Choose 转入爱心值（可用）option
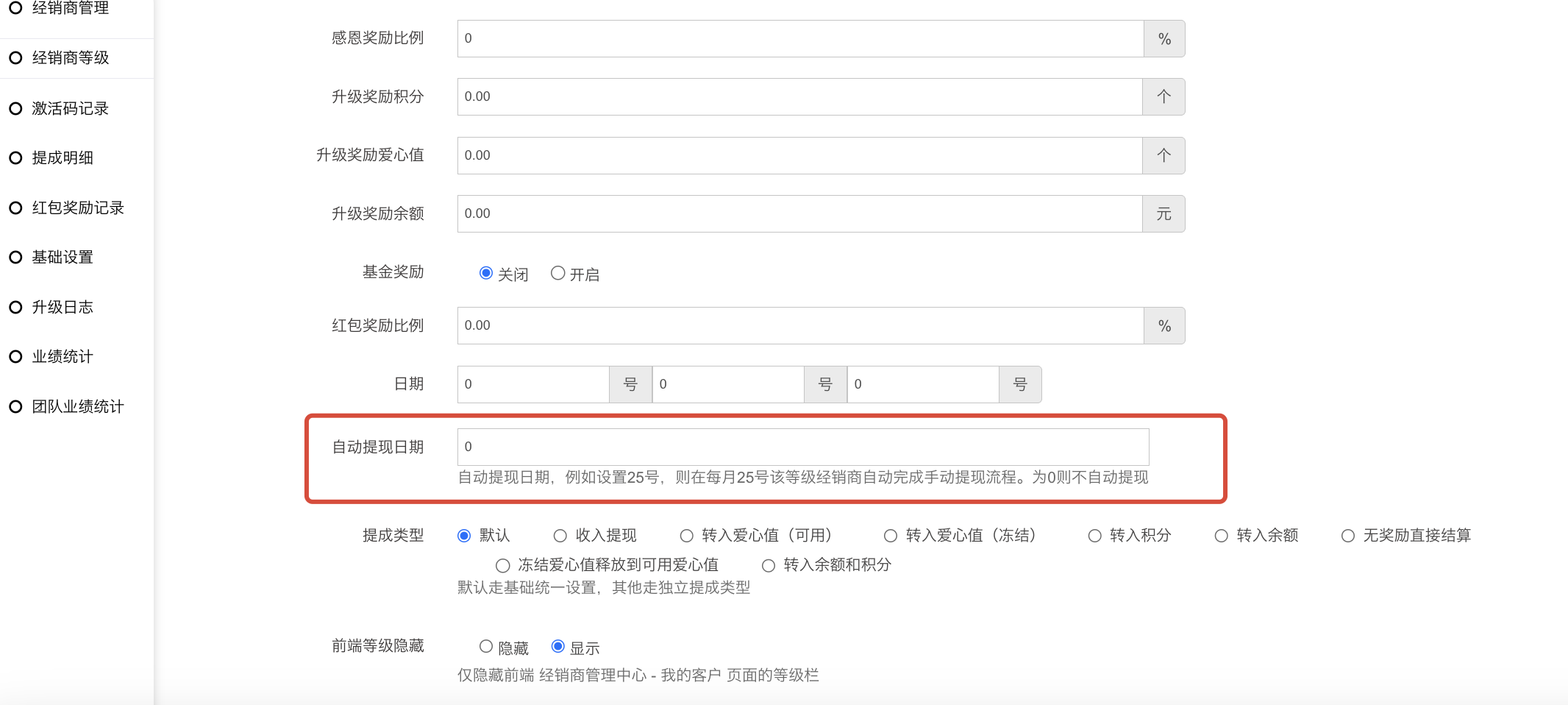 coord(687,536)
